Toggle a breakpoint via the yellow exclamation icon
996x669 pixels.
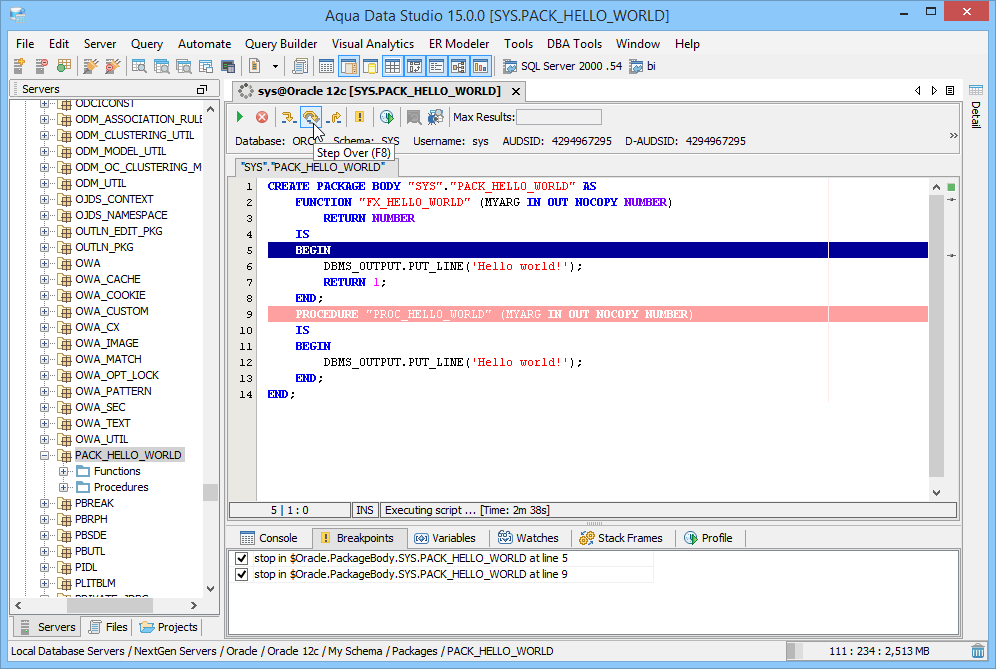(x=360, y=117)
